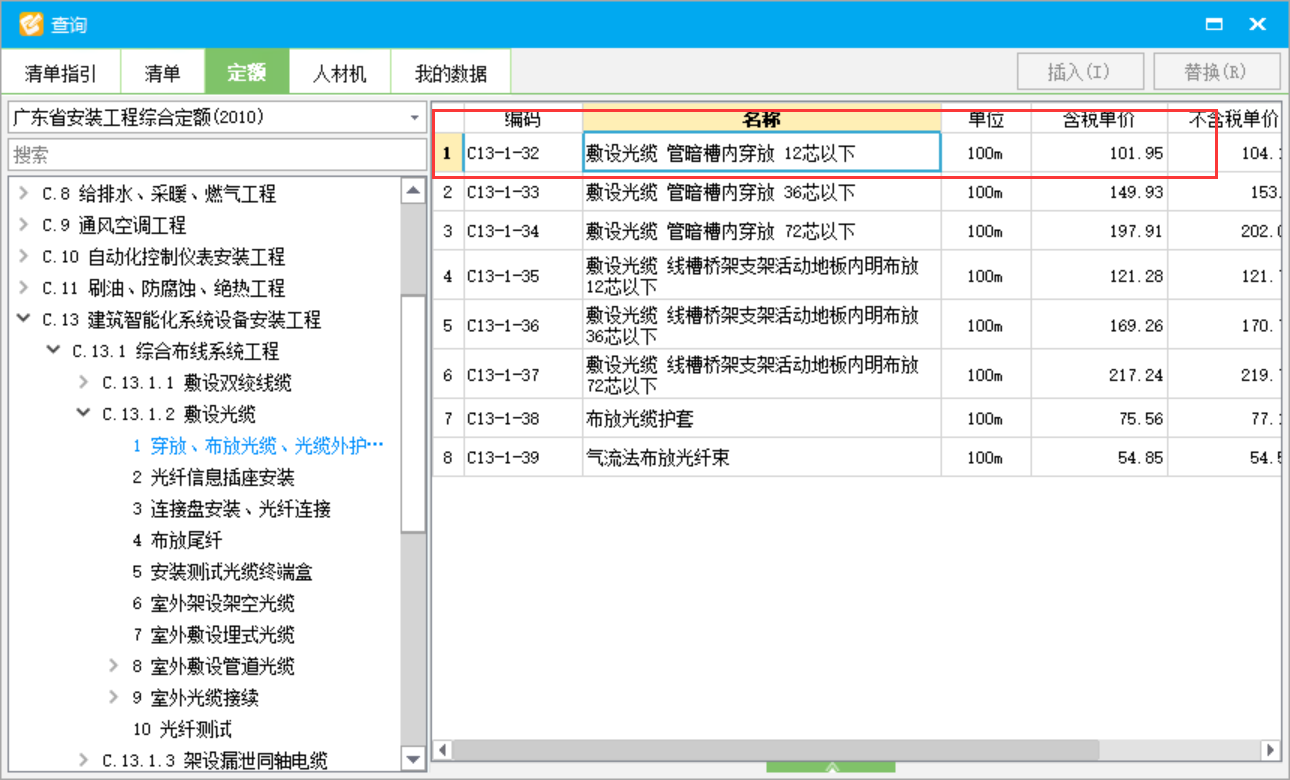The image size is (1290, 780).
Task: Select tree item 2 光纤信息插座安装
Action: pyautogui.click(x=213, y=477)
